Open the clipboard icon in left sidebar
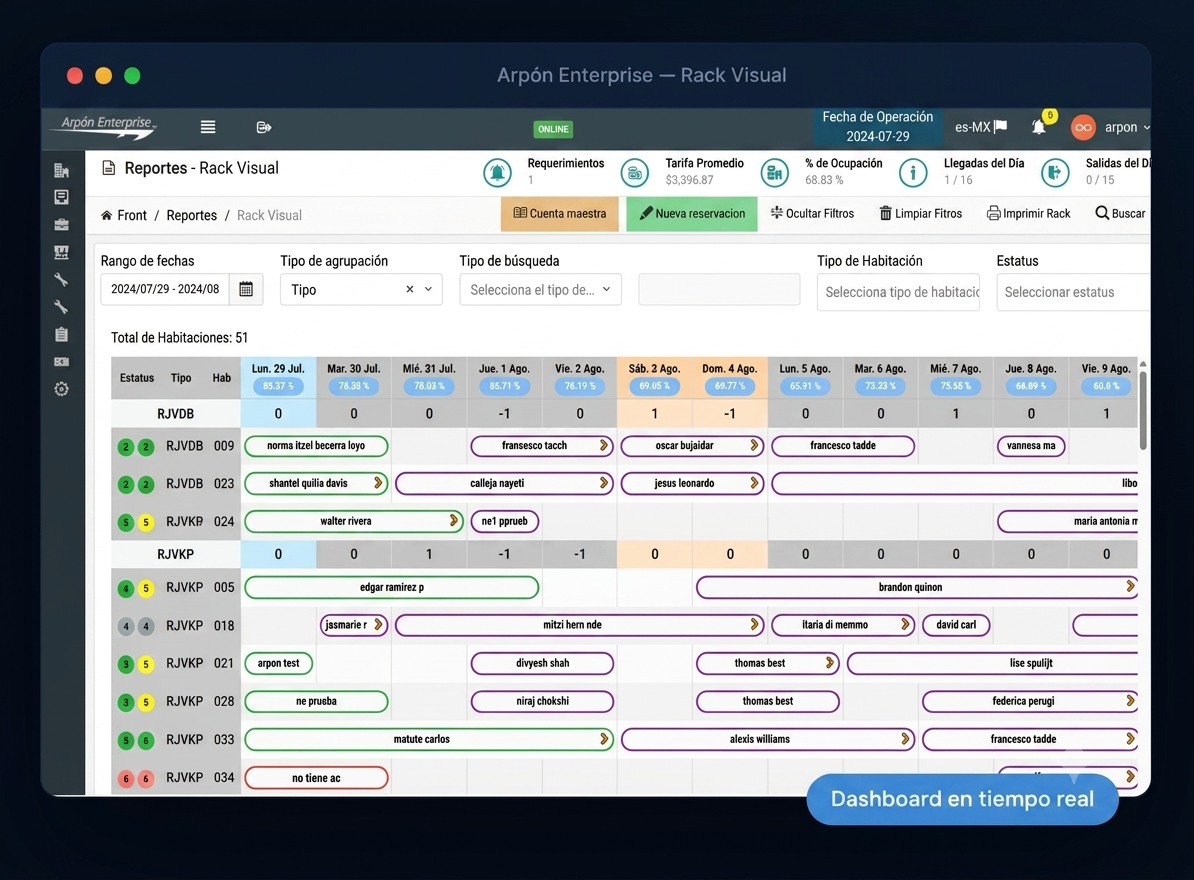 62,334
